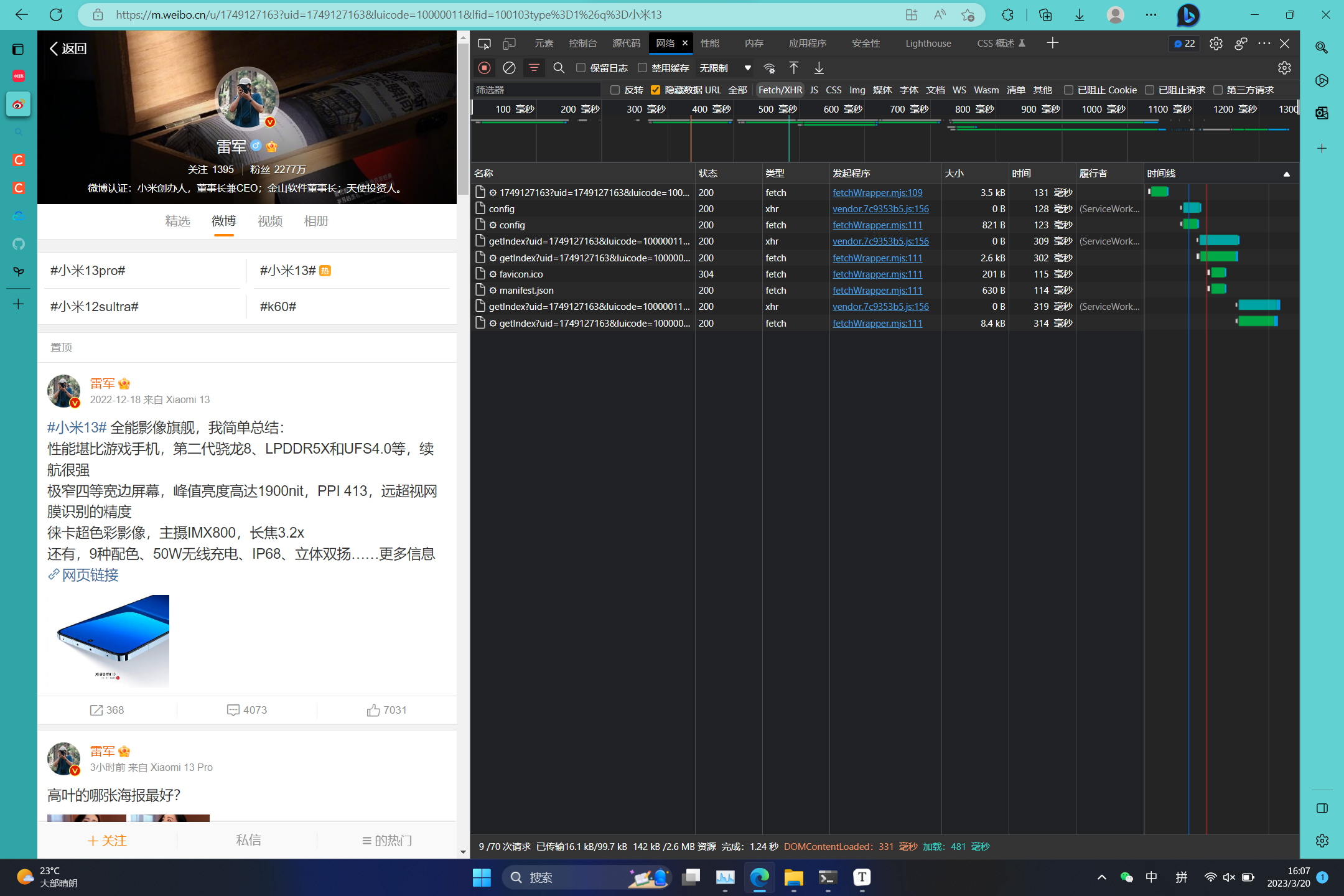
Task: Select 视频 tab on profile
Action: tap(270, 221)
